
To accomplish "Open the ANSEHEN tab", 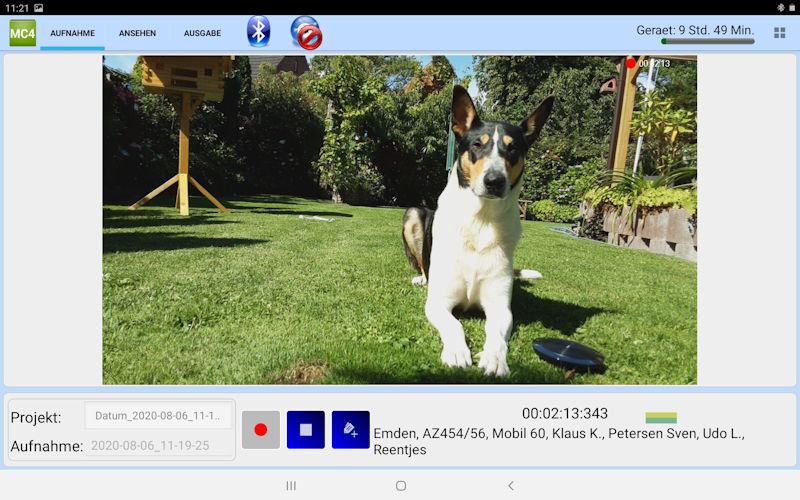I will 137,33.
